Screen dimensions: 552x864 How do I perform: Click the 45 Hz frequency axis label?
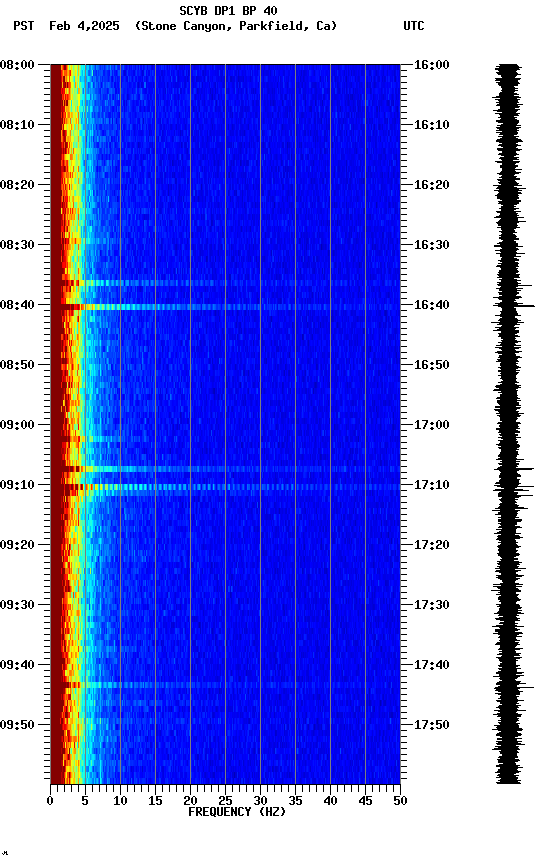pos(365,801)
